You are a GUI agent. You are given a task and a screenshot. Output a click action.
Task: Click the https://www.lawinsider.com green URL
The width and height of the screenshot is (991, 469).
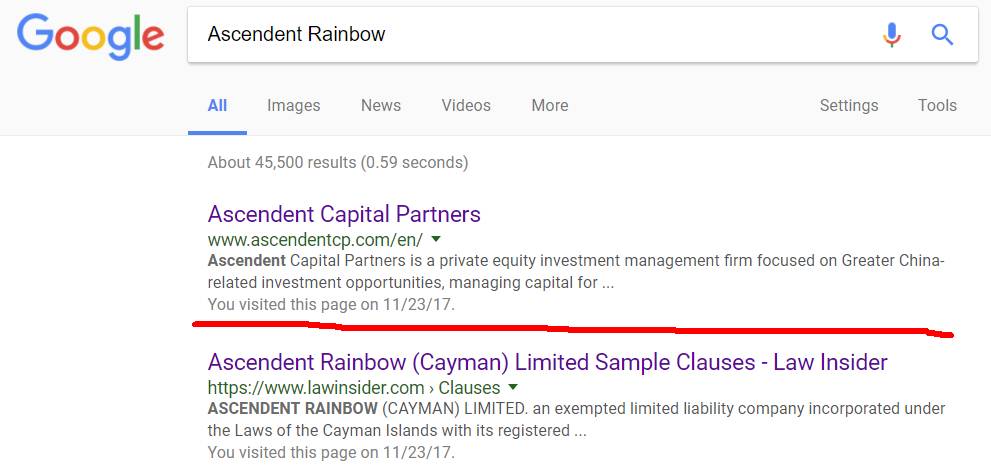315,387
